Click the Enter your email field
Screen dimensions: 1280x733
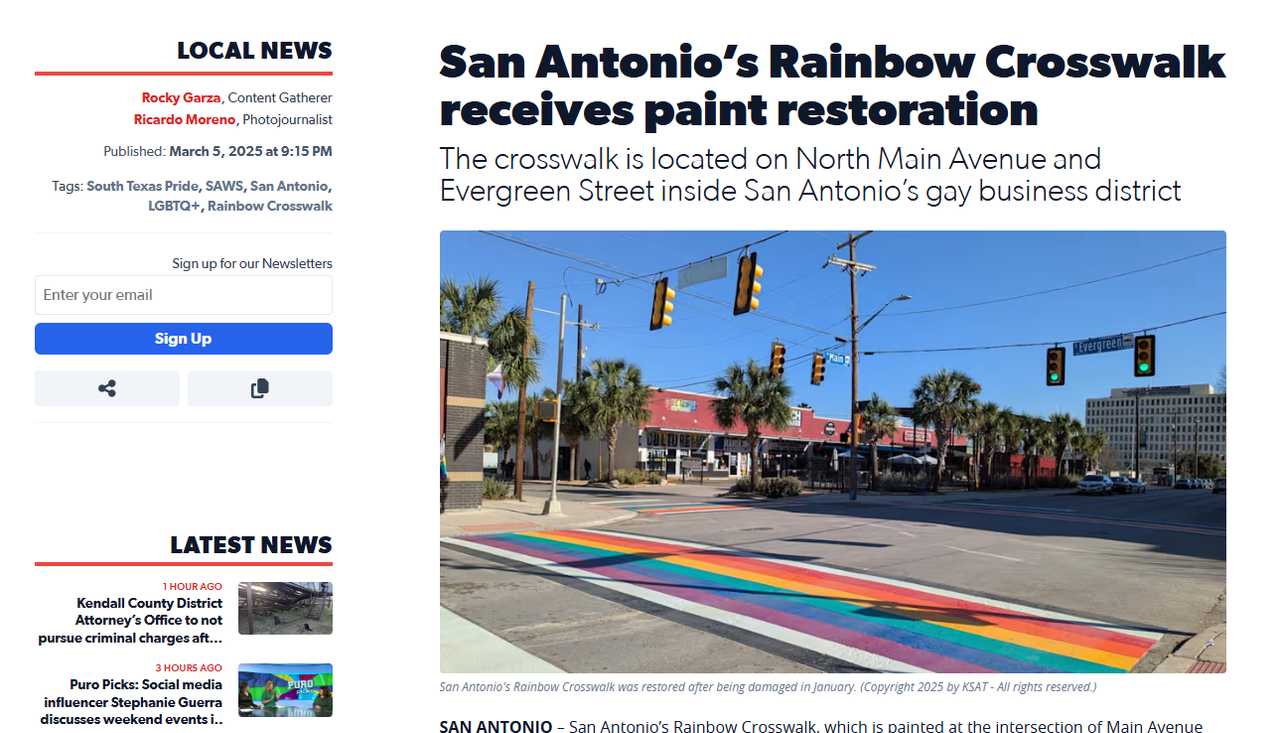(184, 295)
